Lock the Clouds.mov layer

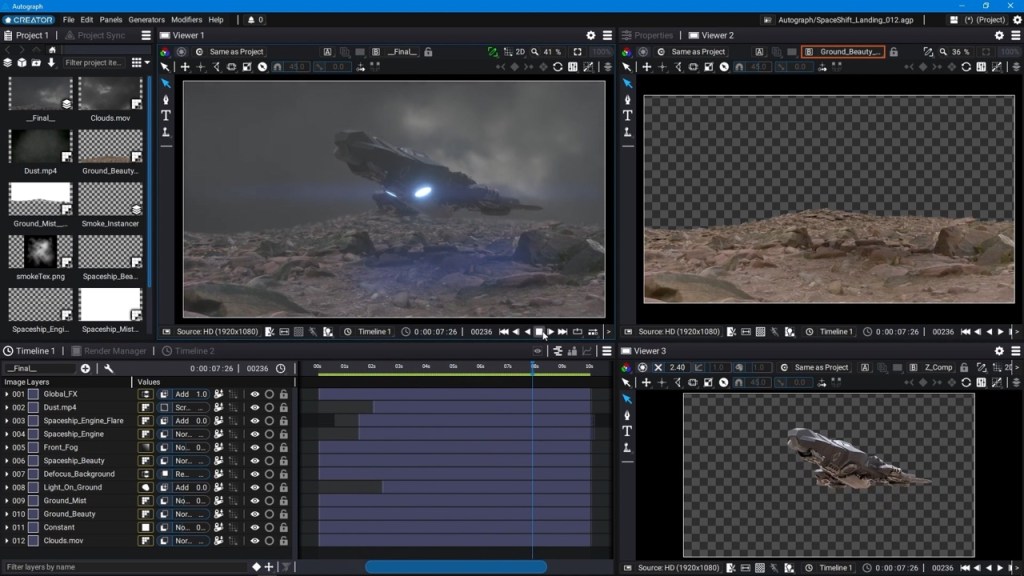[283, 541]
